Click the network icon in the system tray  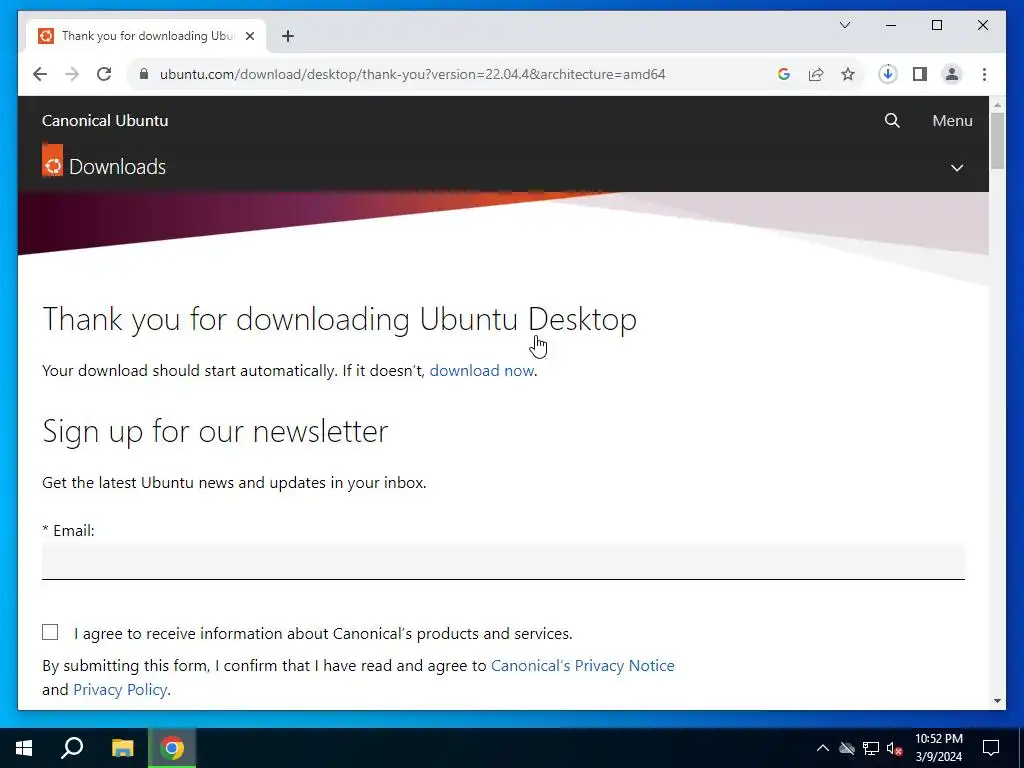click(x=871, y=748)
